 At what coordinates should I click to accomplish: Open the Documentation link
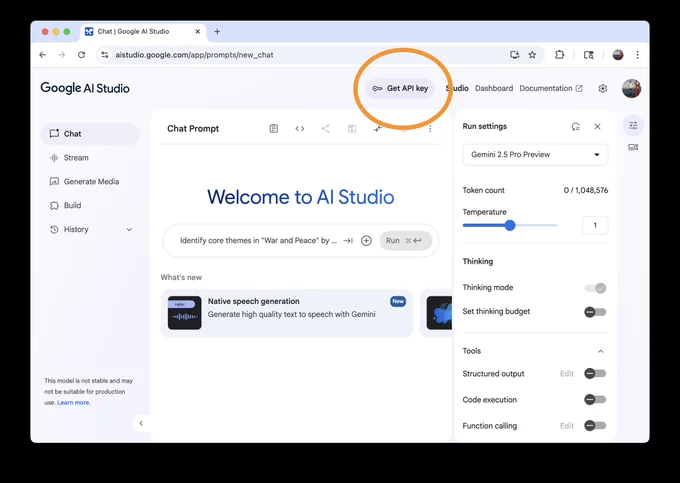(x=551, y=88)
